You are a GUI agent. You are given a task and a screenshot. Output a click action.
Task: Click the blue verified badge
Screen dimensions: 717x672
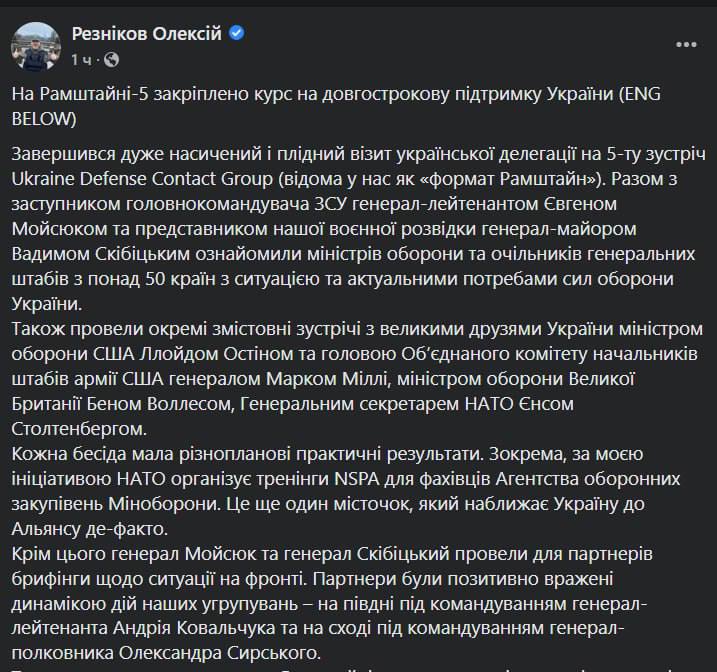click(x=238, y=34)
